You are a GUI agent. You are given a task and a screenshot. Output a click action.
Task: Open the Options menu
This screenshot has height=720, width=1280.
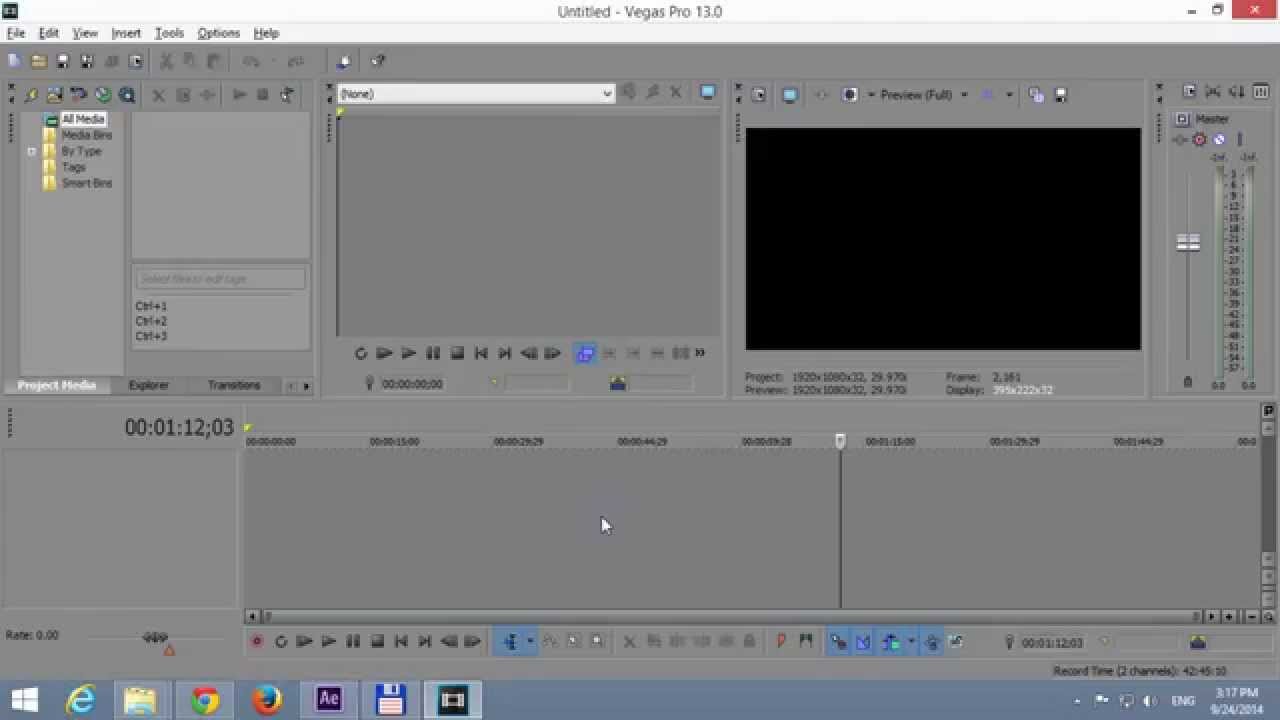218,33
